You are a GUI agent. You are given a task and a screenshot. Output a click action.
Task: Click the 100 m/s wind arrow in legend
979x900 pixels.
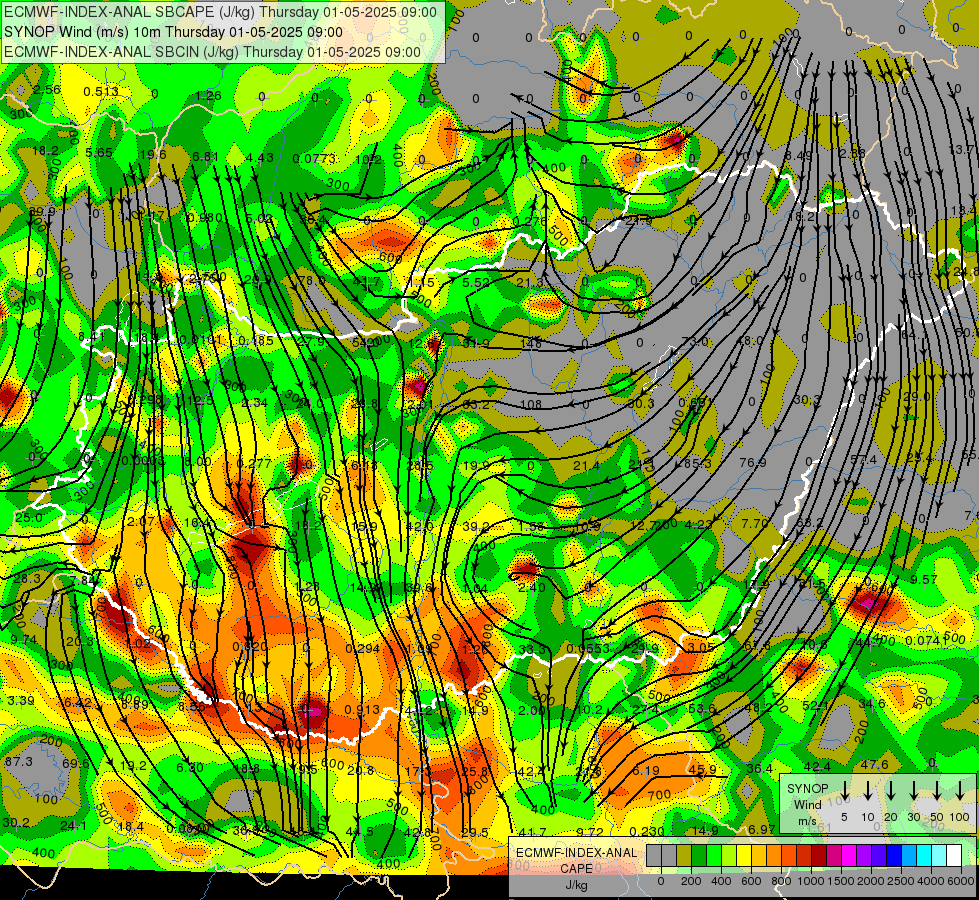pos(960,791)
